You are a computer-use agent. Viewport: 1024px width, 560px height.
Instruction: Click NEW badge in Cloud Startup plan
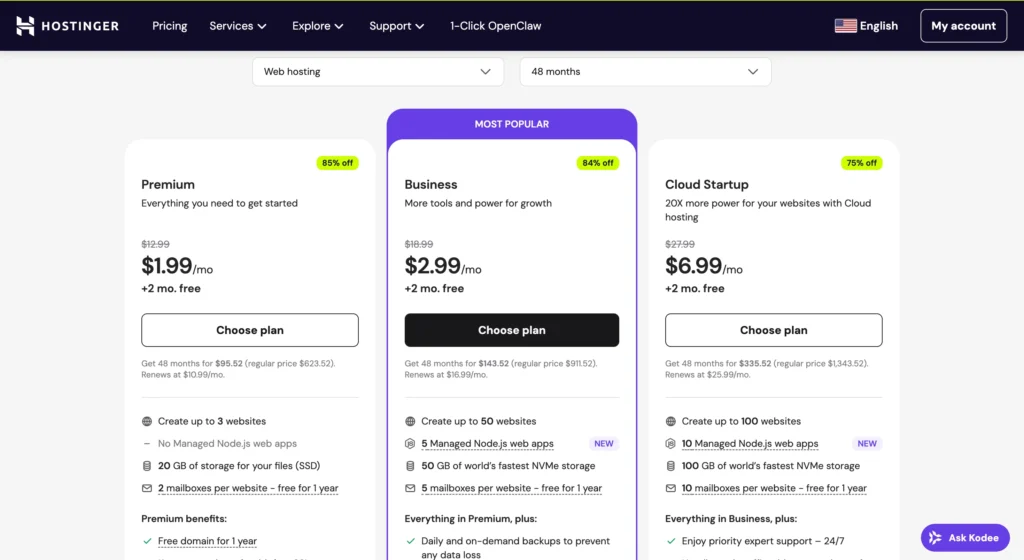point(867,444)
